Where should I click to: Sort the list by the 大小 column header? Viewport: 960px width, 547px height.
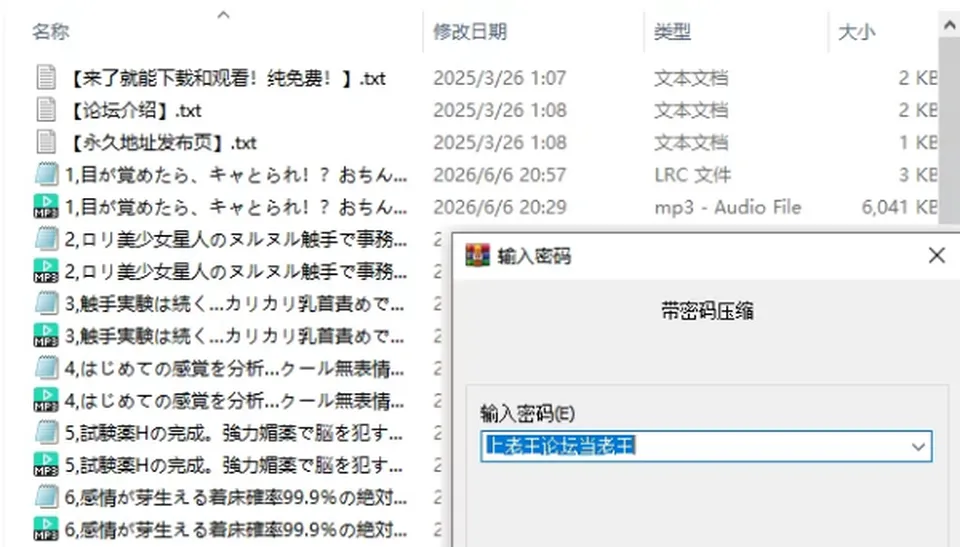tap(857, 31)
